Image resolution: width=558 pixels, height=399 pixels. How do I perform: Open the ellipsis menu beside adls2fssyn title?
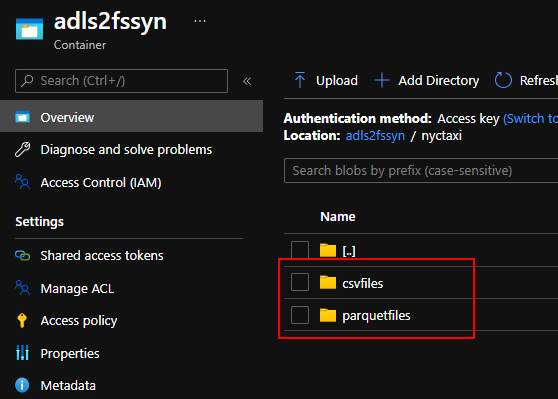click(x=200, y=21)
